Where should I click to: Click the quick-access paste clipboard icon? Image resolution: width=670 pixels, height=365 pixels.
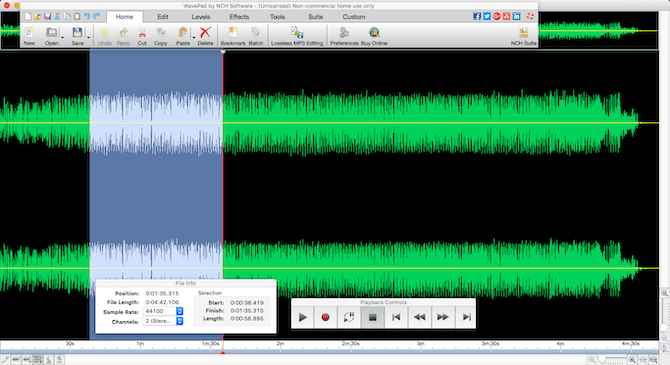click(x=77, y=16)
